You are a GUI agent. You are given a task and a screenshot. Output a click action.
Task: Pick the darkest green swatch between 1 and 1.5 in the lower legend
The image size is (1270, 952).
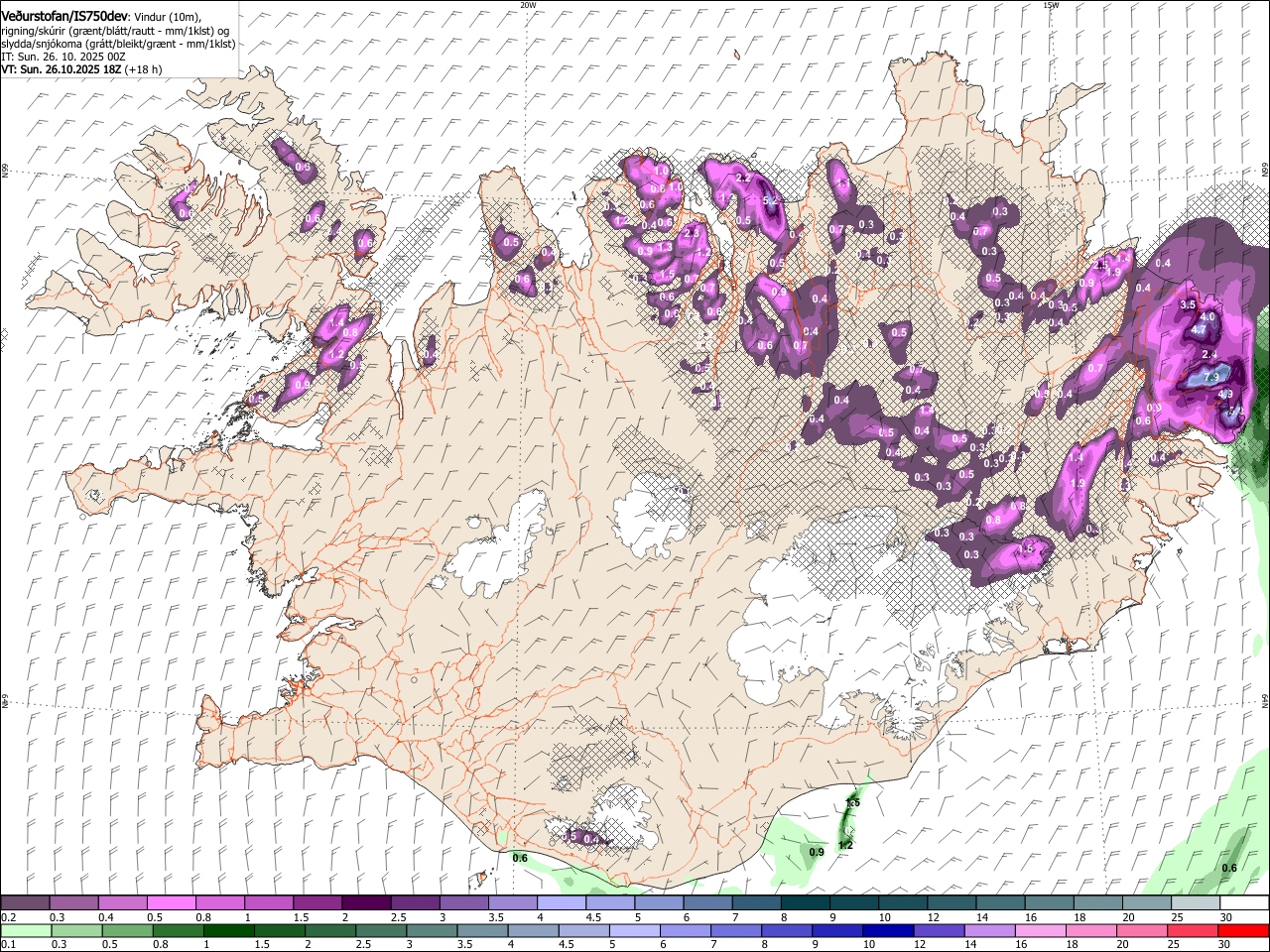[x=228, y=930]
